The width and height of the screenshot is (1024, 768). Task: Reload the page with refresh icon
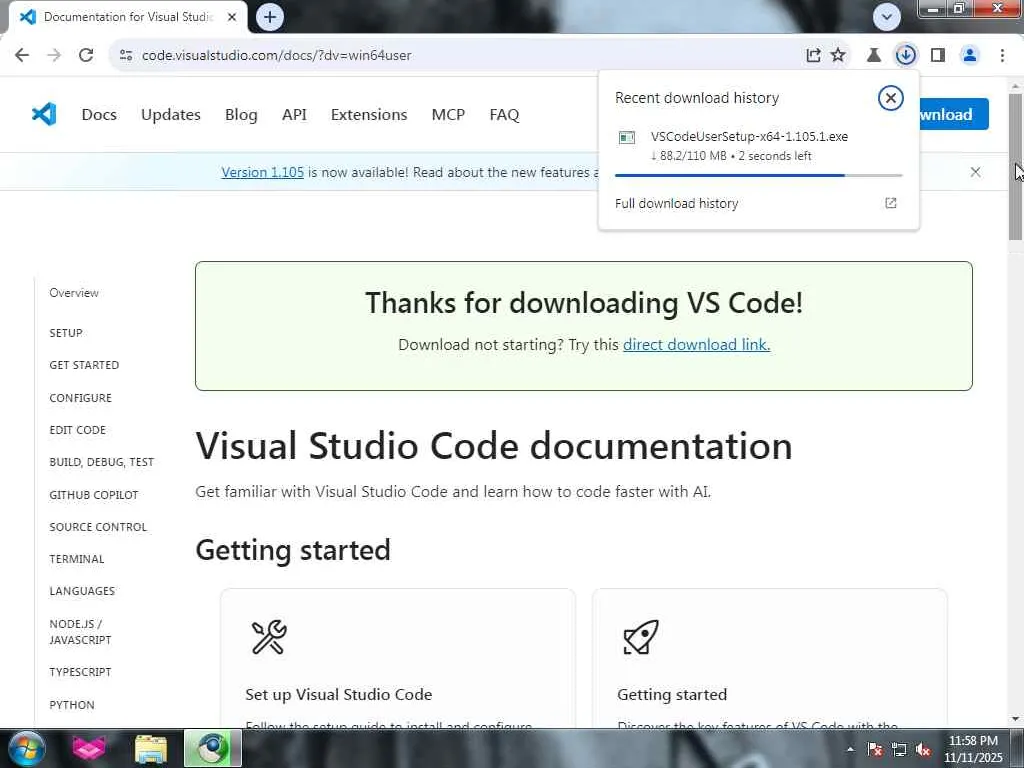pos(86,55)
